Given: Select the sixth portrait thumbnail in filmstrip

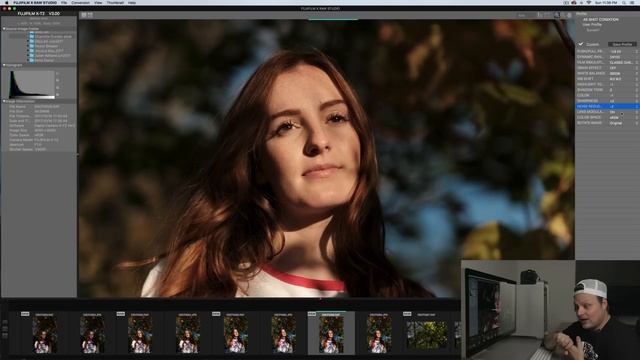Looking at the screenshot, I should (x=284, y=336).
